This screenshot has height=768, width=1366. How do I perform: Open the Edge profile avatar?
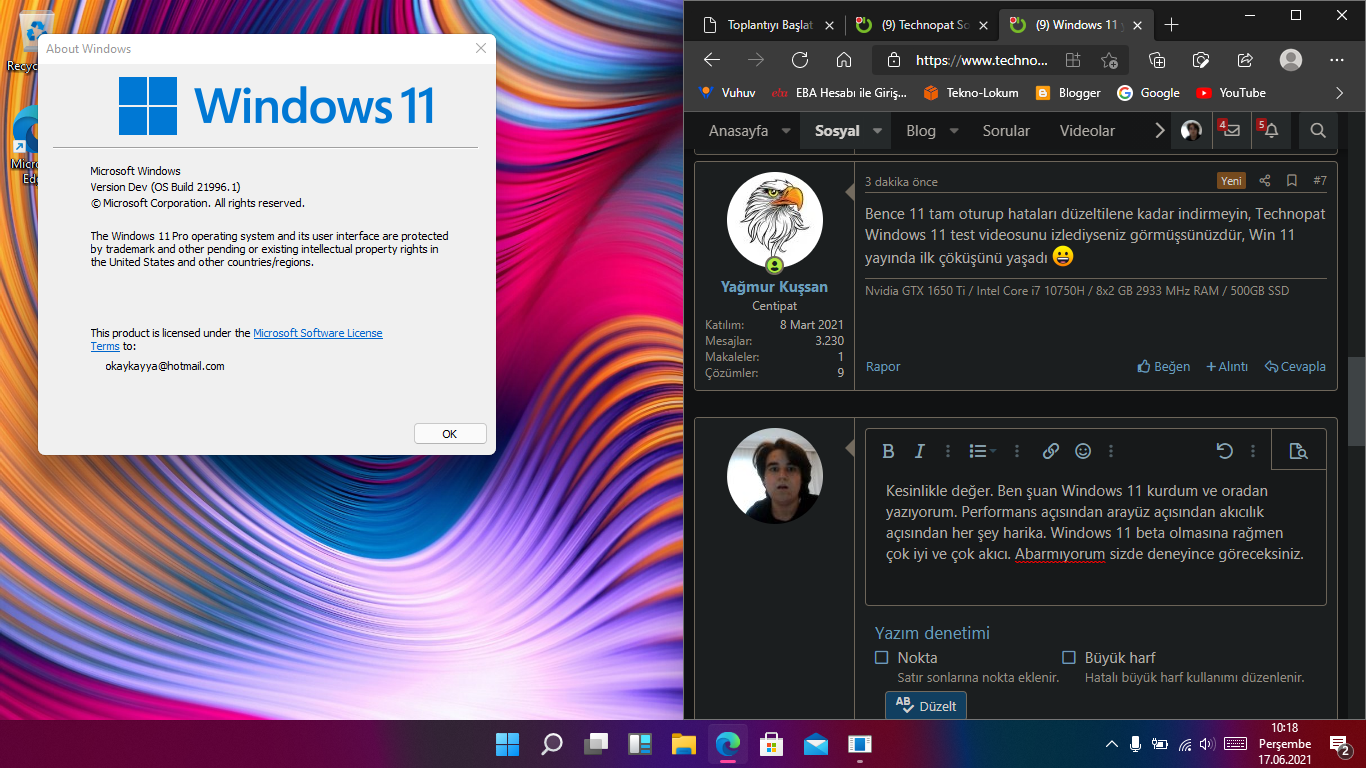click(x=1291, y=60)
